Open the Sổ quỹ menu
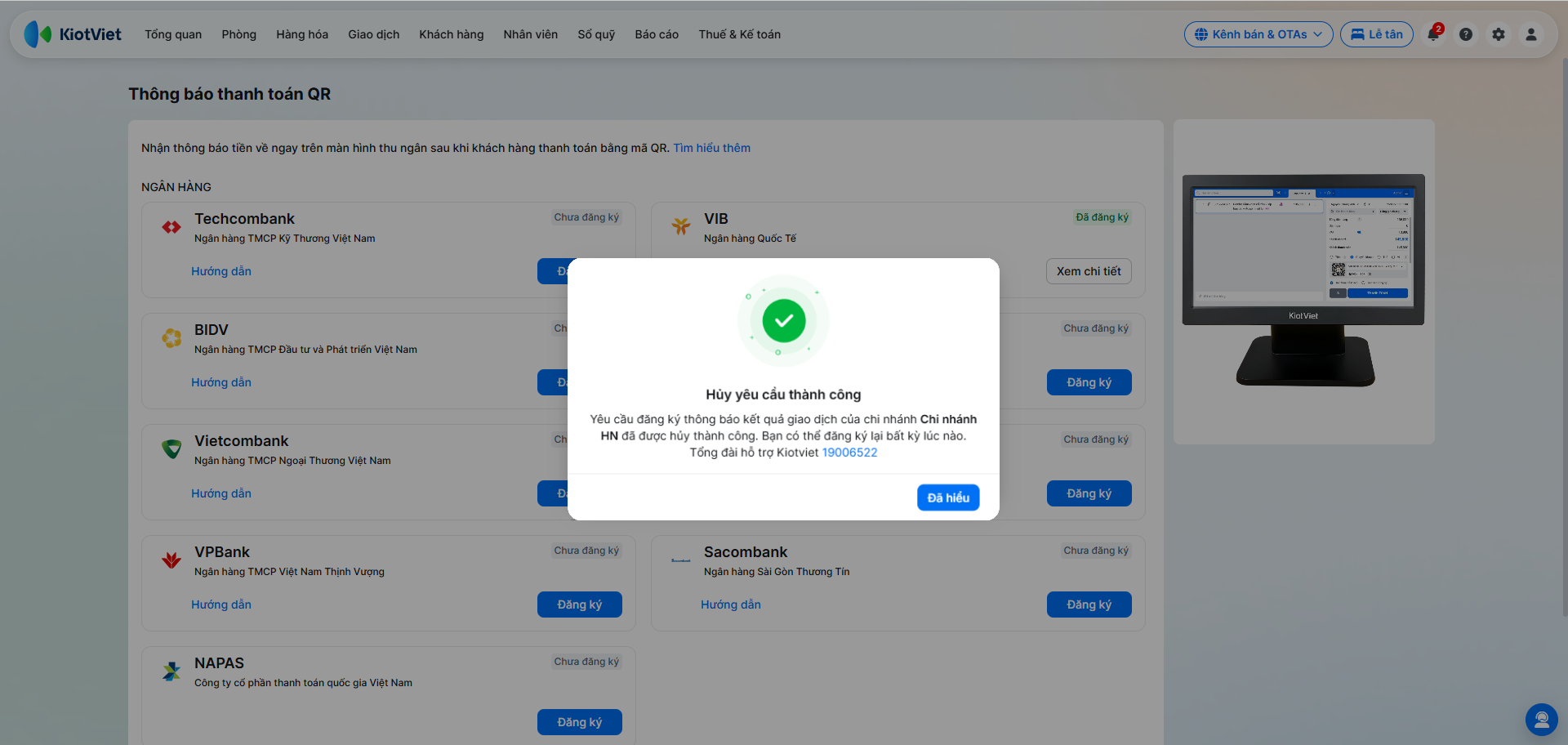Screen dimensions: 1568x745 (596, 34)
